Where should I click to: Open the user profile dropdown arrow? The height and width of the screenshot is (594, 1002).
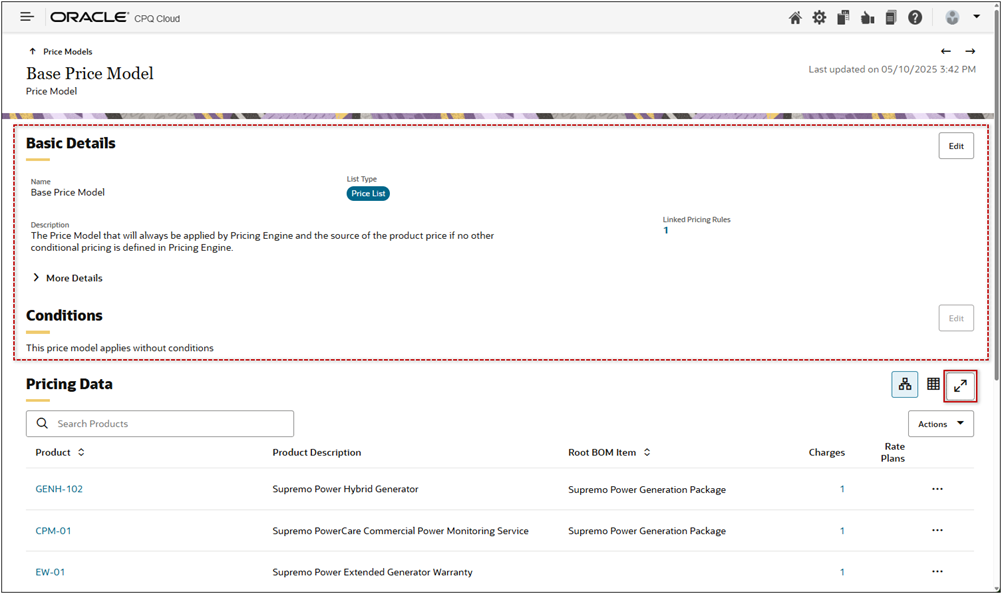point(976,17)
